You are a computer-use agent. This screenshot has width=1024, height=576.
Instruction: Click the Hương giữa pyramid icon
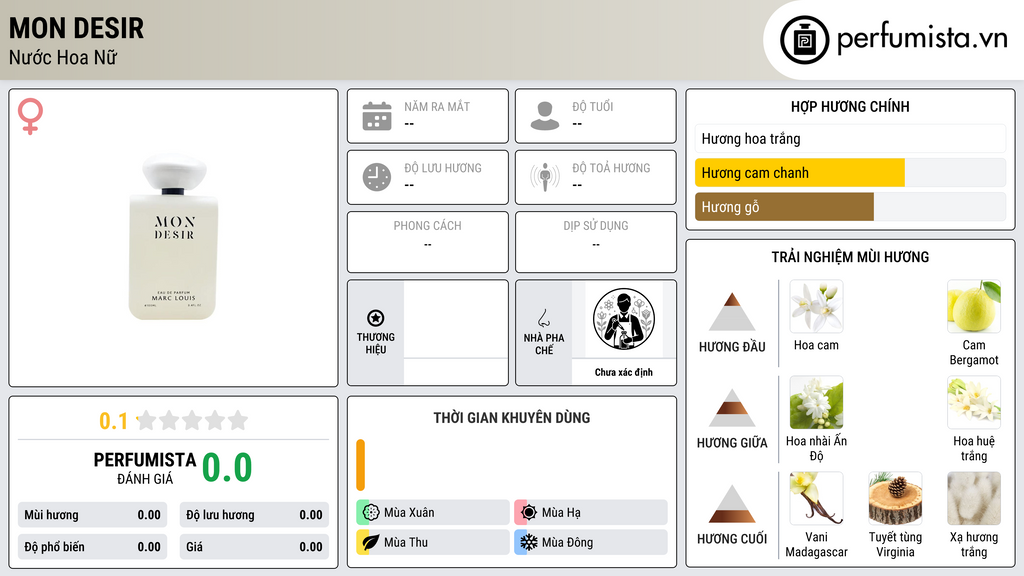point(732,408)
